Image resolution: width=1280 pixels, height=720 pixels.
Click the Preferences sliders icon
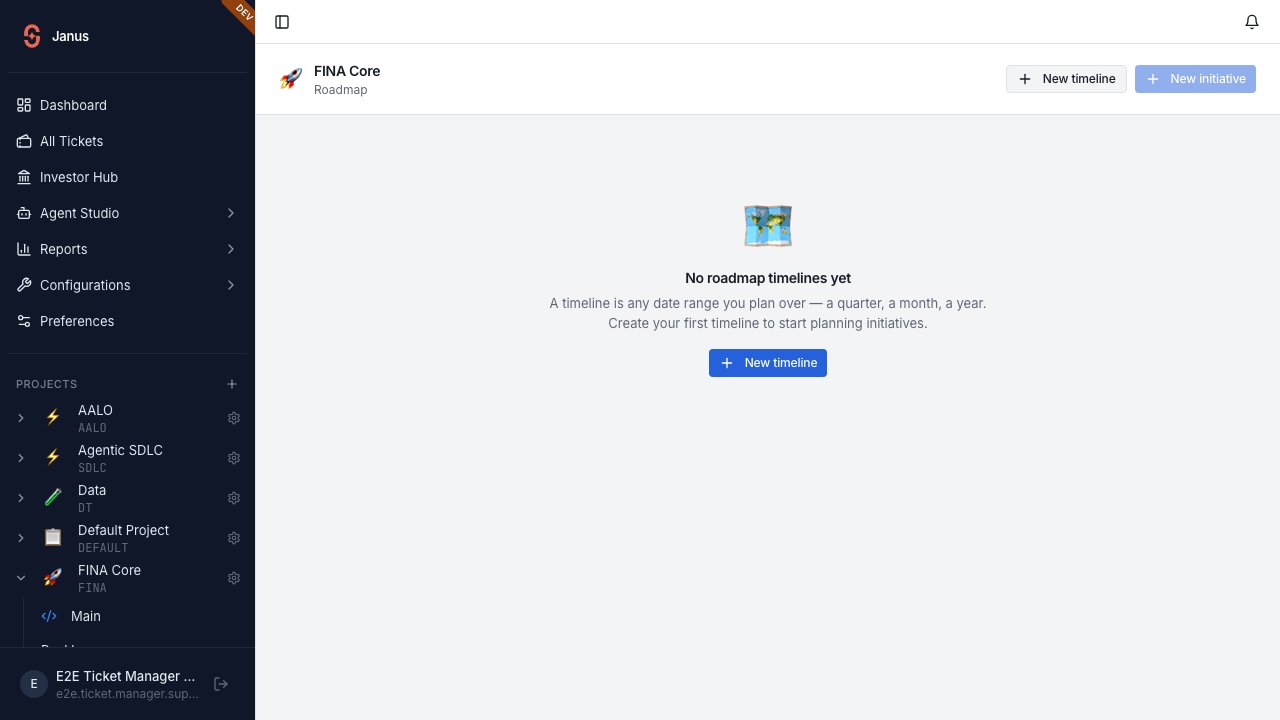(x=24, y=321)
